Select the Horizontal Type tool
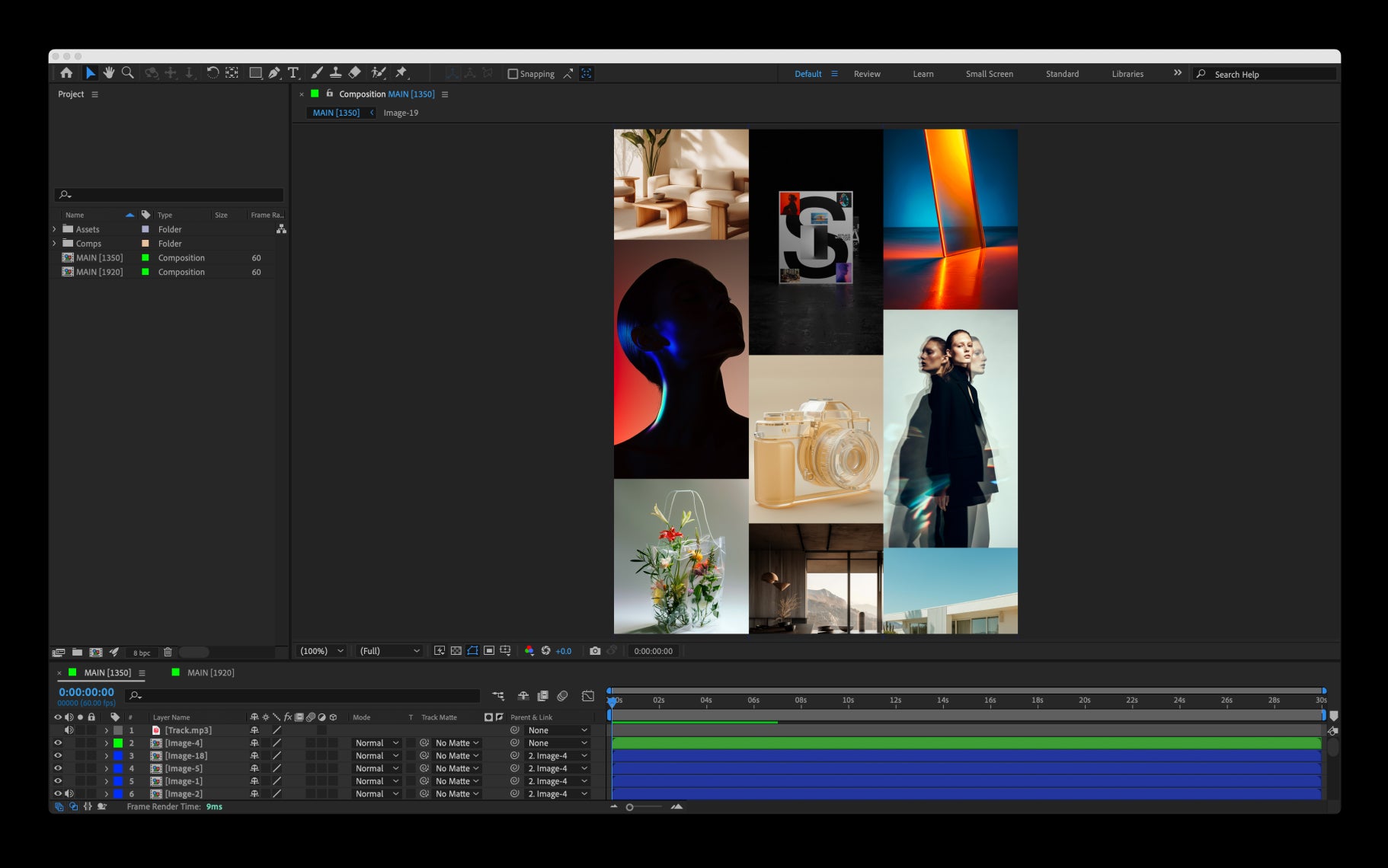The width and height of the screenshot is (1388, 868). pyautogui.click(x=293, y=73)
